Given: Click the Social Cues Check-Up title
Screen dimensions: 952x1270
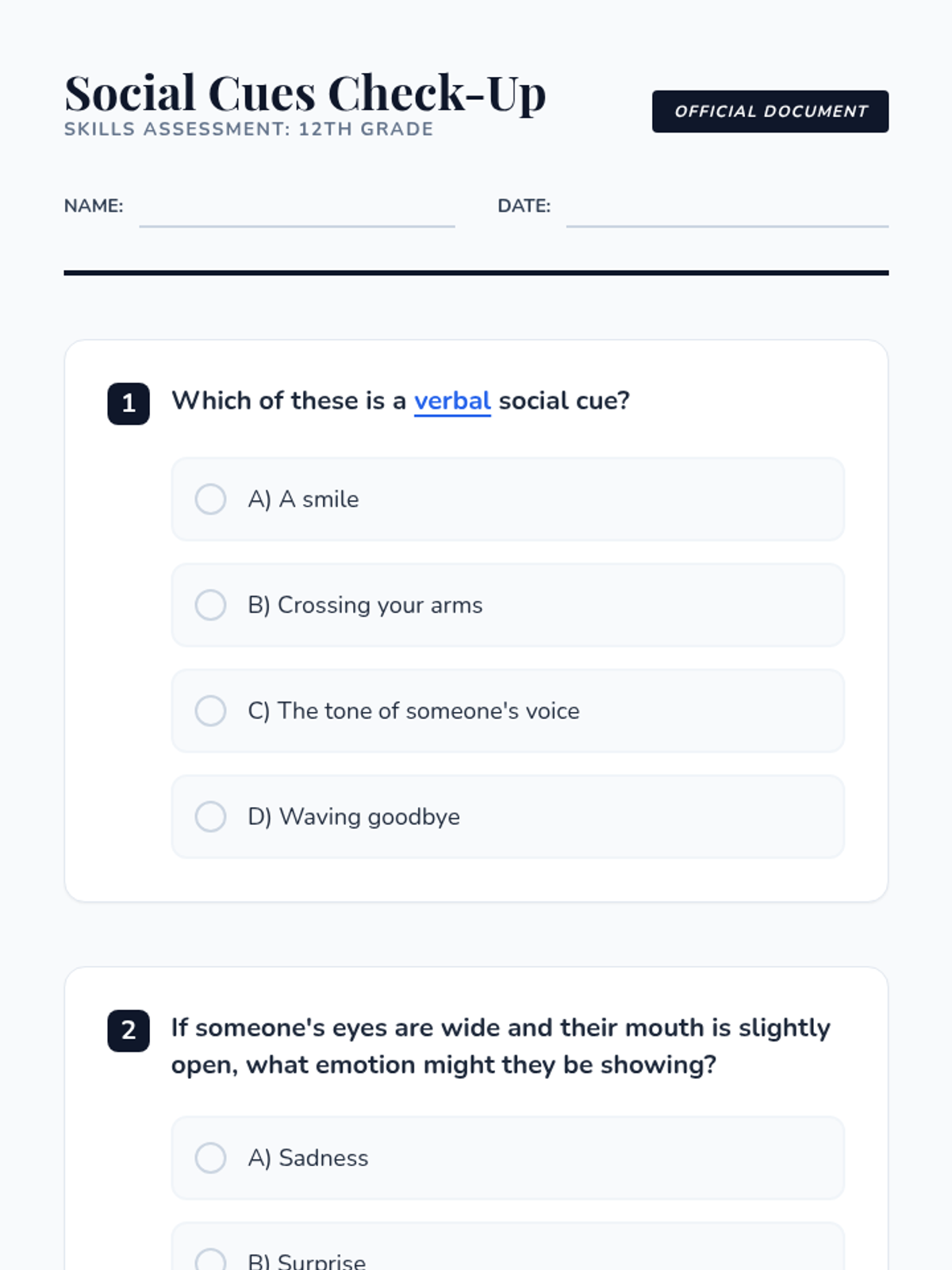Looking at the screenshot, I should coord(305,93).
